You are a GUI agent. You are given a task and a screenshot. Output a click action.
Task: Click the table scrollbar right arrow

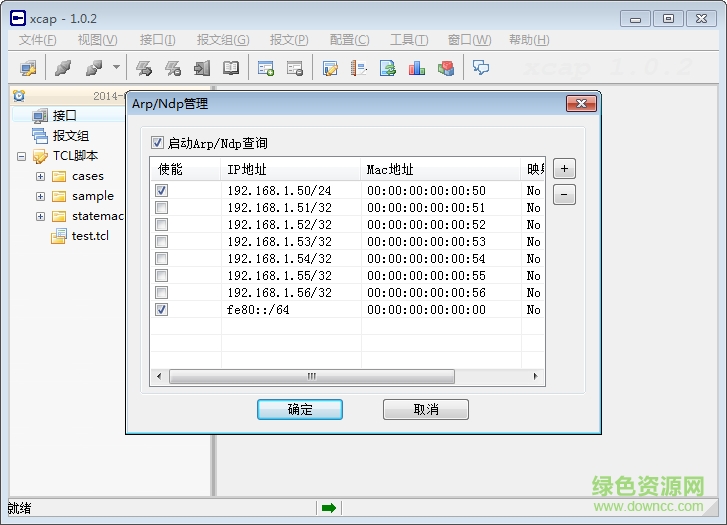tap(536, 376)
